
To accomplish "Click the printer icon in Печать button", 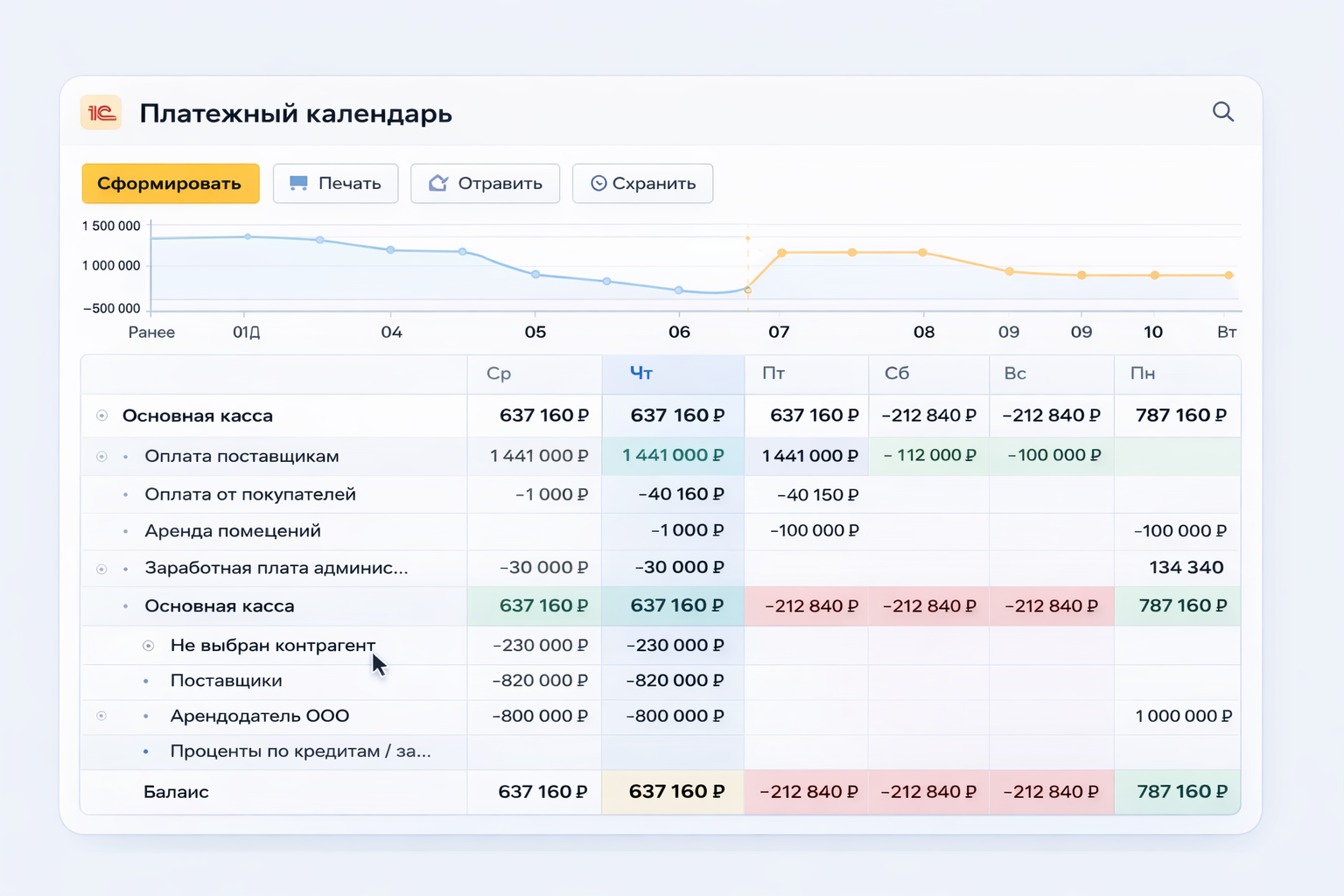I will [x=298, y=184].
